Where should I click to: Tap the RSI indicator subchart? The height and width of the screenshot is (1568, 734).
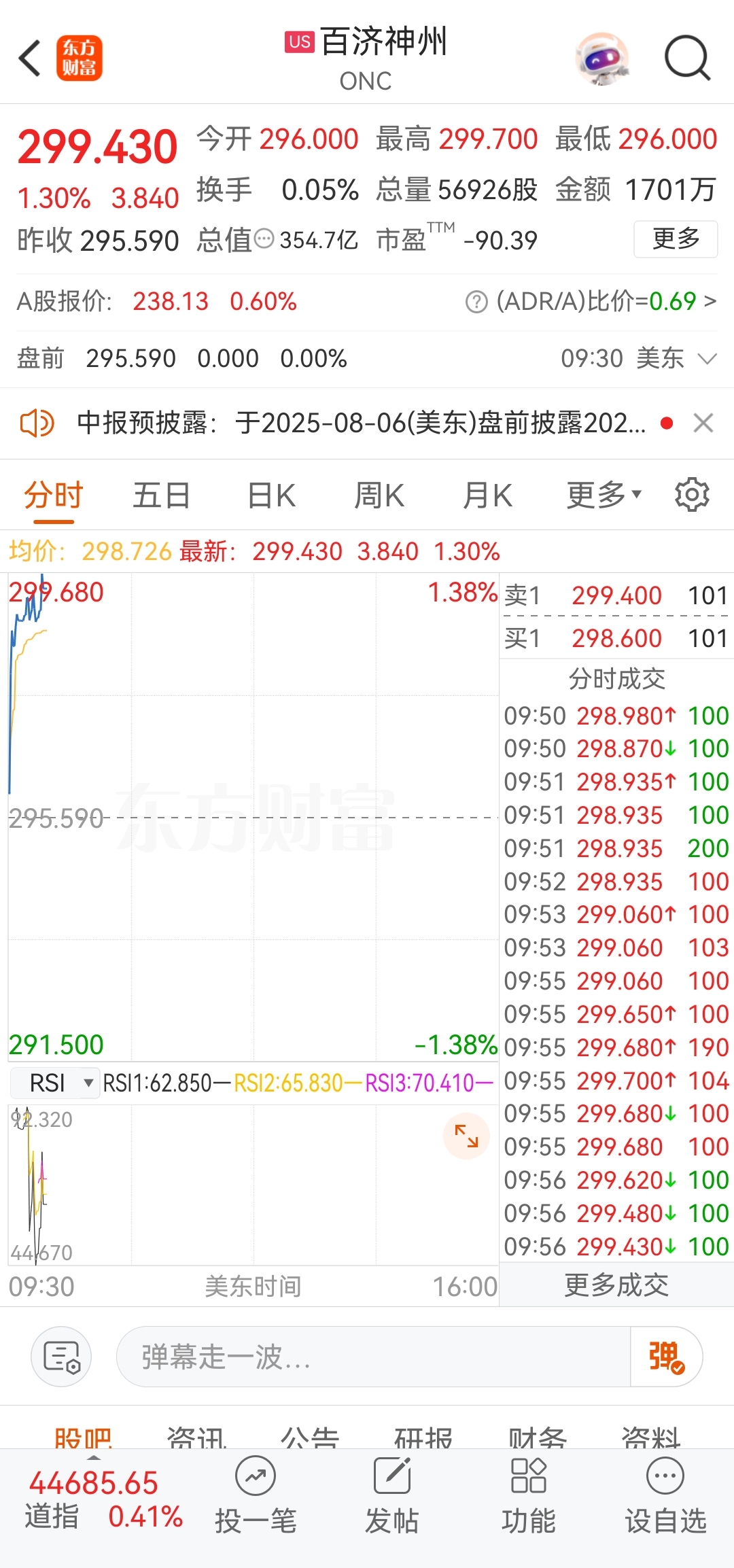[254, 1185]
